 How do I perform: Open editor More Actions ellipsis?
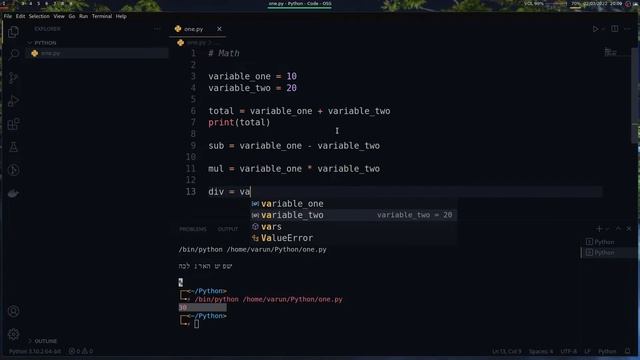coord(627,29)
